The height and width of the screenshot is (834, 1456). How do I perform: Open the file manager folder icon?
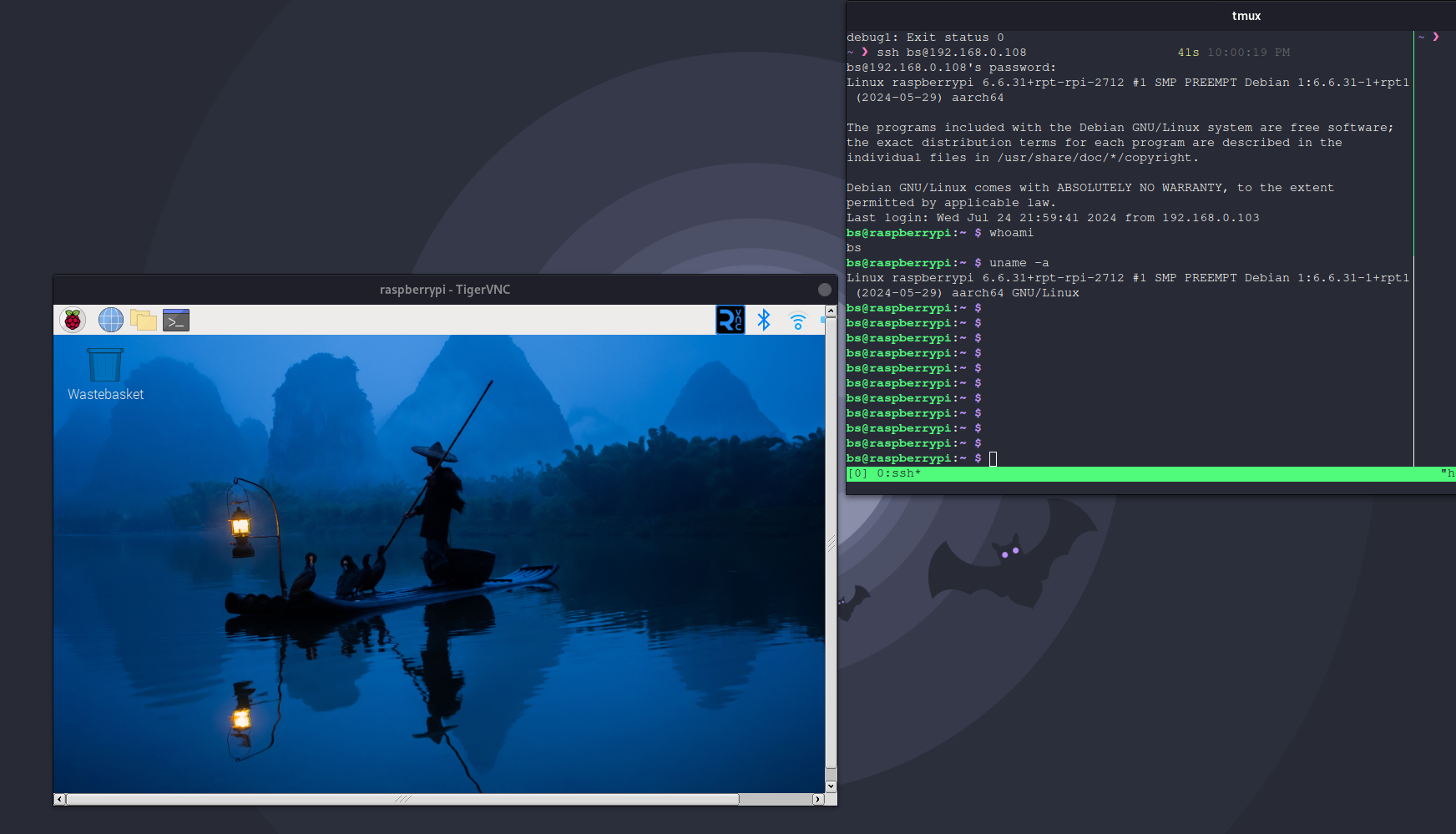144,320
